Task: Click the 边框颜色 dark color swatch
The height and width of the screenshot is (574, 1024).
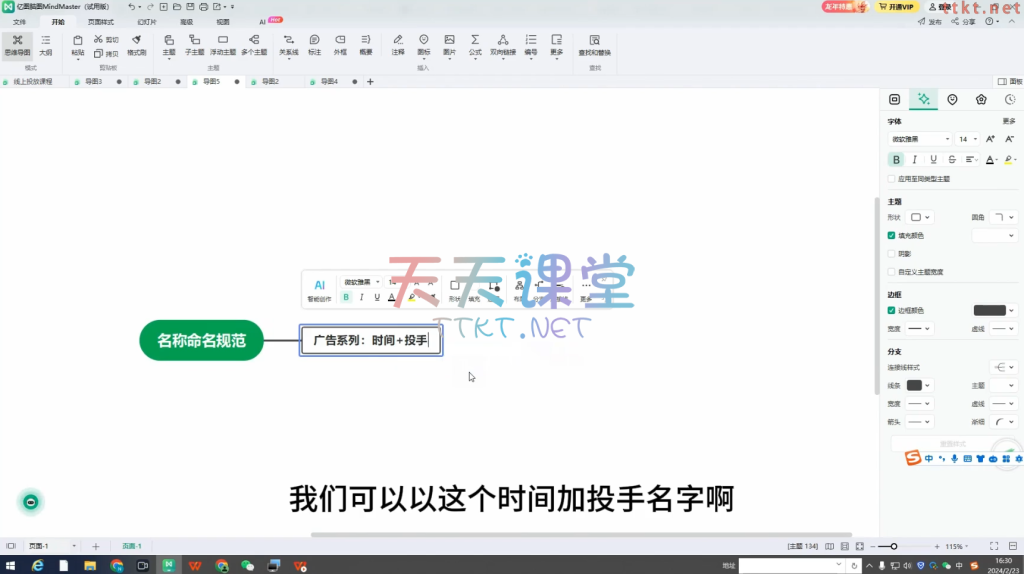Action: pos(989,310)
